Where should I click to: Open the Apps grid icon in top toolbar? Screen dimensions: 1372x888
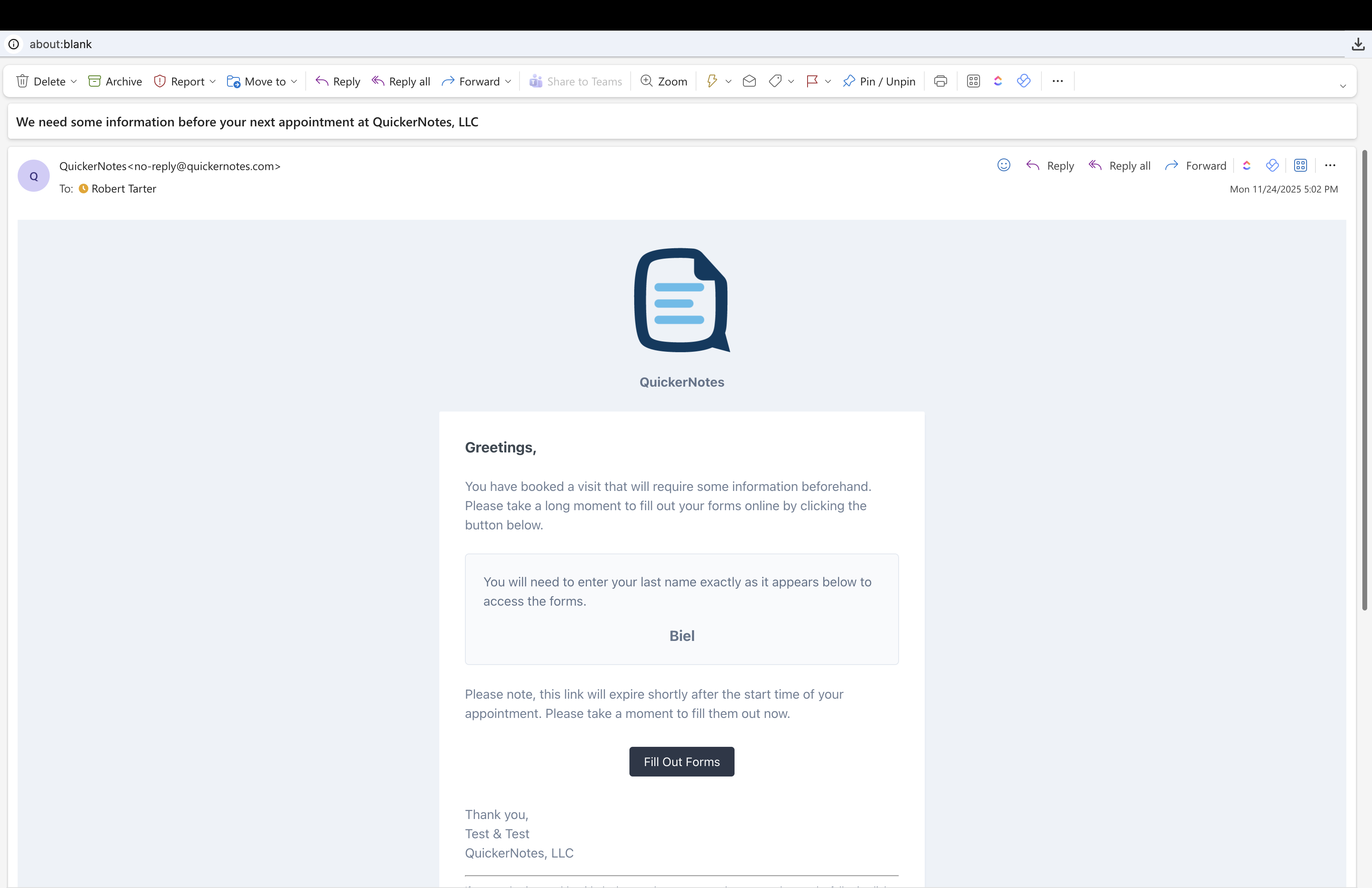(x=973, y=81)
